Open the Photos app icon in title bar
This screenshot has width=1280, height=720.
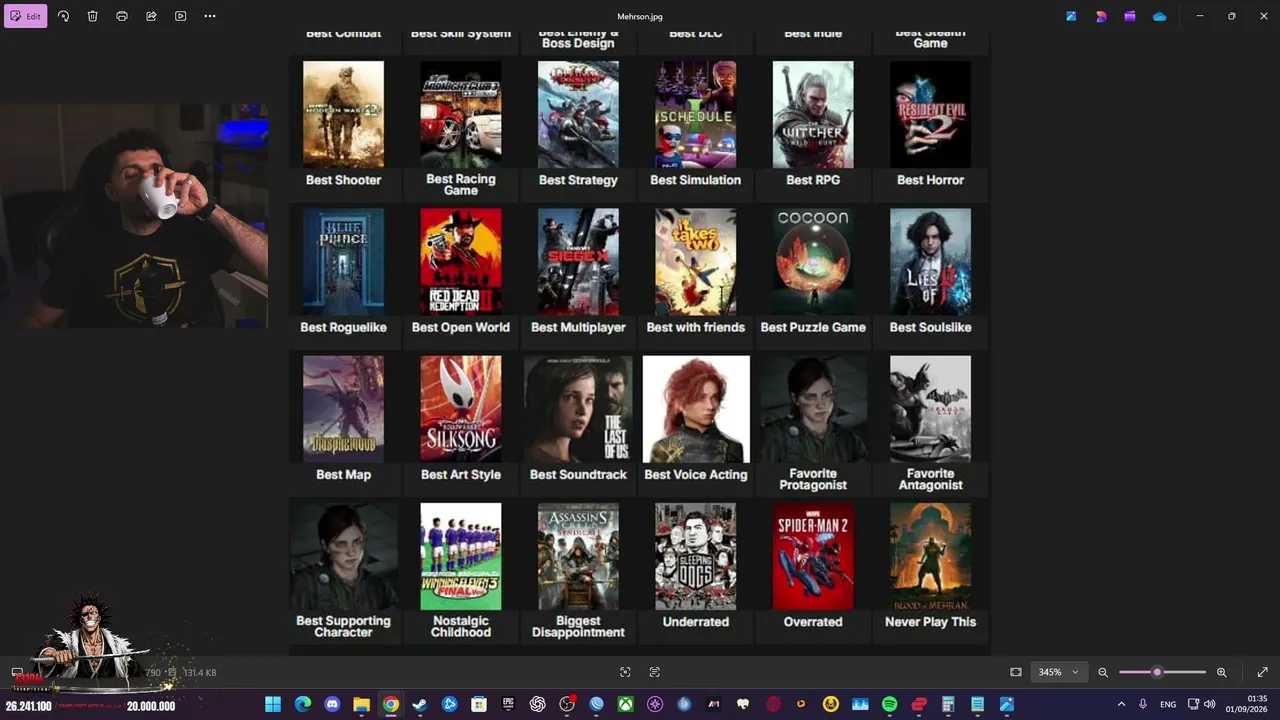point(1071,16)
